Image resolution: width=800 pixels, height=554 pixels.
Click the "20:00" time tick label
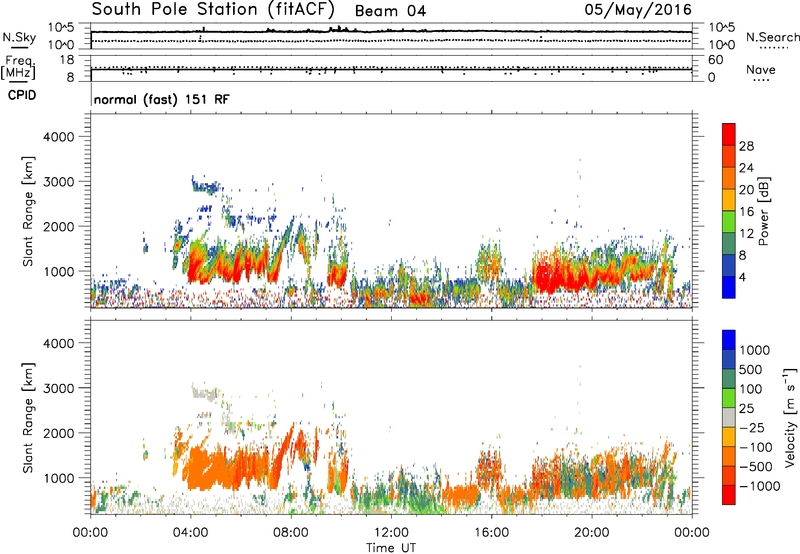(591, 533)
